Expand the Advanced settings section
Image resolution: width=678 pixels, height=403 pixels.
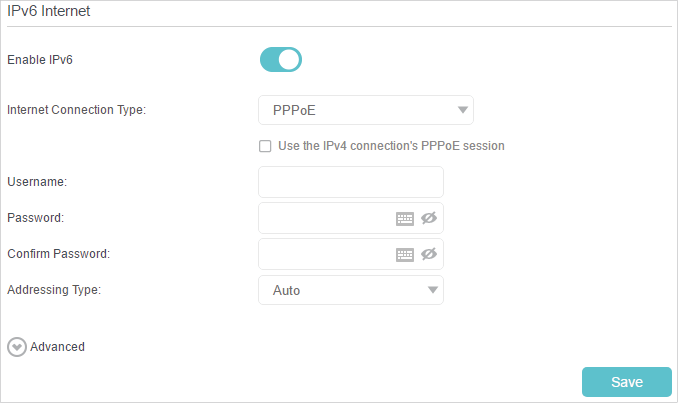click(x=46, y=347)
